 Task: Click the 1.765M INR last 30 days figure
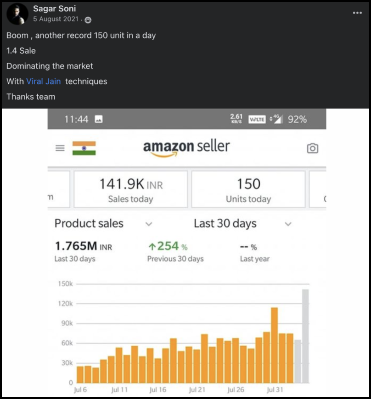tap(84, 247)
